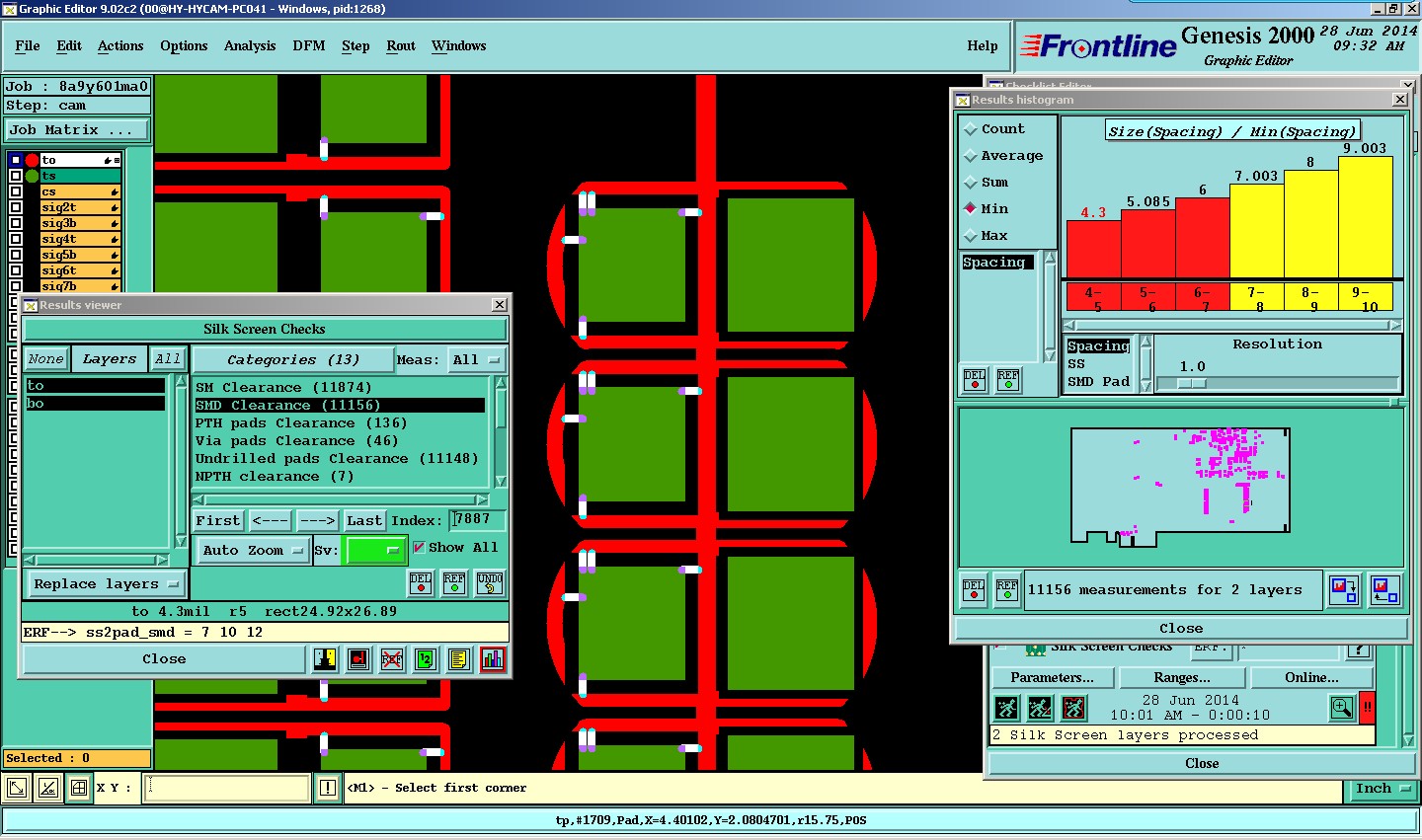The image size is (1422, 840).
Task: Open the histogram icon in Results viewer
Action: (x=493, y=659)
